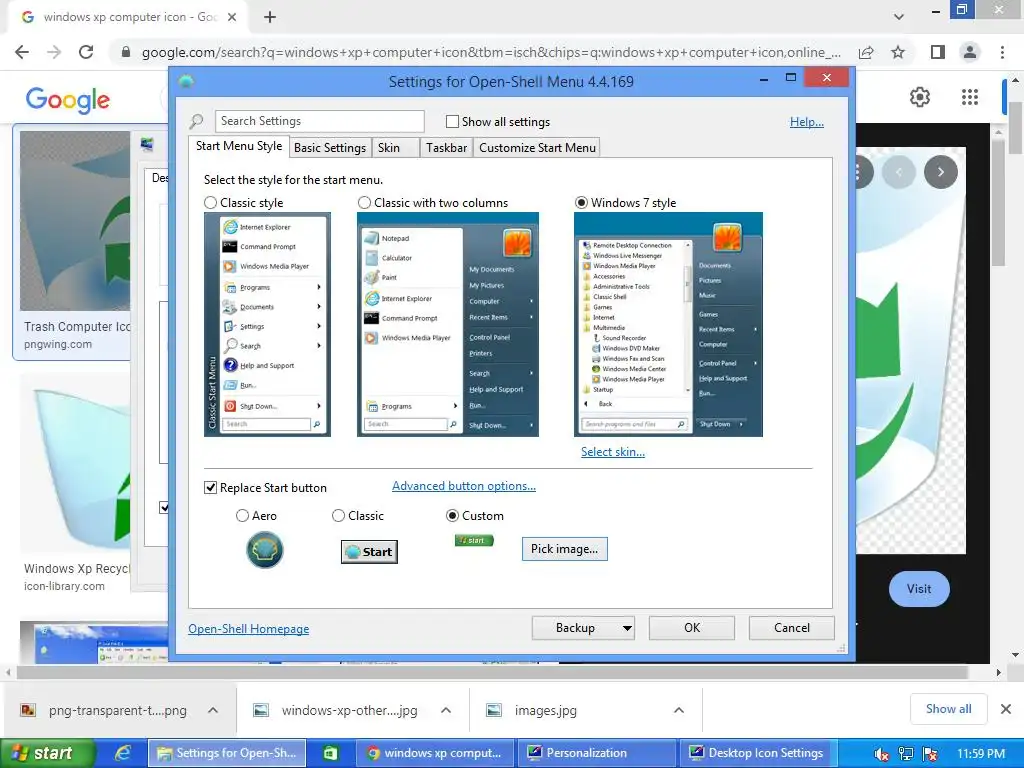Click the volume muted tray icon

881,754
